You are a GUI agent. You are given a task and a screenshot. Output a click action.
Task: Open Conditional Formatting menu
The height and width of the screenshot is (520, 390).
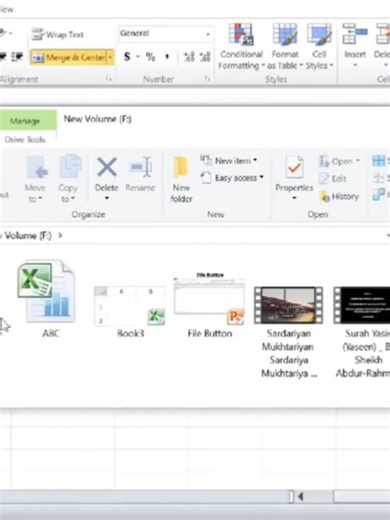241,47
